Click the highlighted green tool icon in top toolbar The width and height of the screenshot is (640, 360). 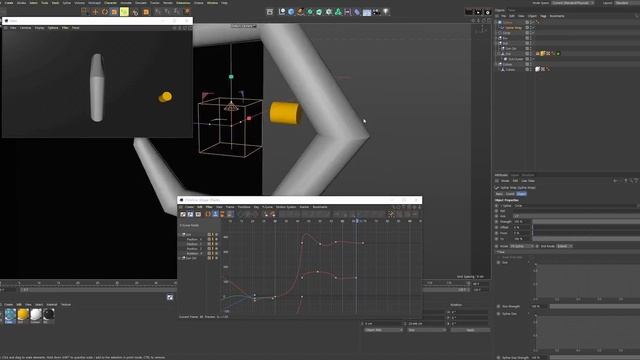point(124,12)
